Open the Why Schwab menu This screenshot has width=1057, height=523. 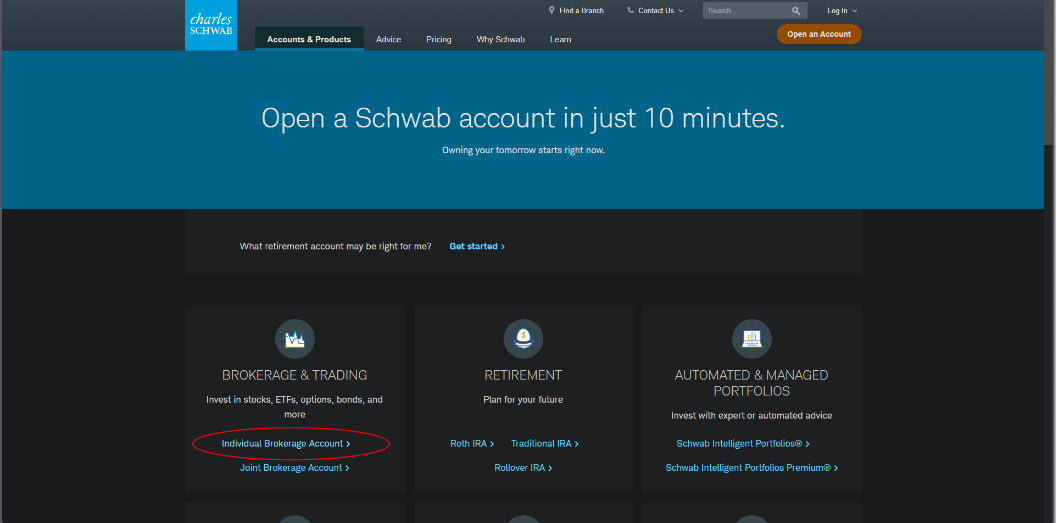click(500, 39)
